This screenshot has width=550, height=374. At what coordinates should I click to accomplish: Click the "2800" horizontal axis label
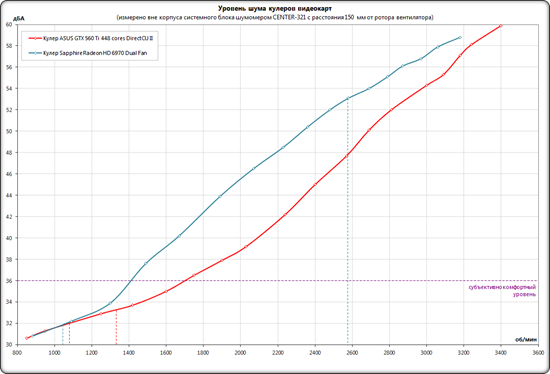pyautogui.click(x=389, y=352)
